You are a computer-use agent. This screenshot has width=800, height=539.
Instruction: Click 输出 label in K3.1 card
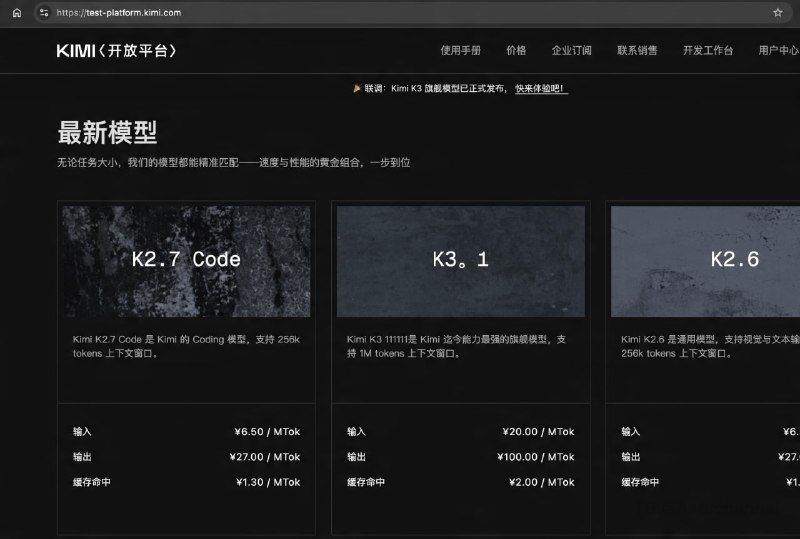pos(356,457)
